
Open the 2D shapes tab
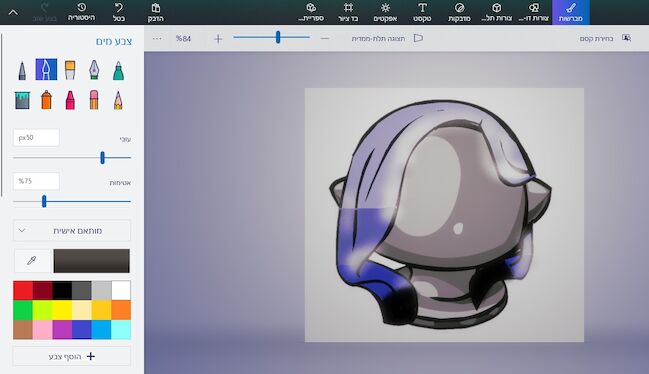(x=534, y=12)
